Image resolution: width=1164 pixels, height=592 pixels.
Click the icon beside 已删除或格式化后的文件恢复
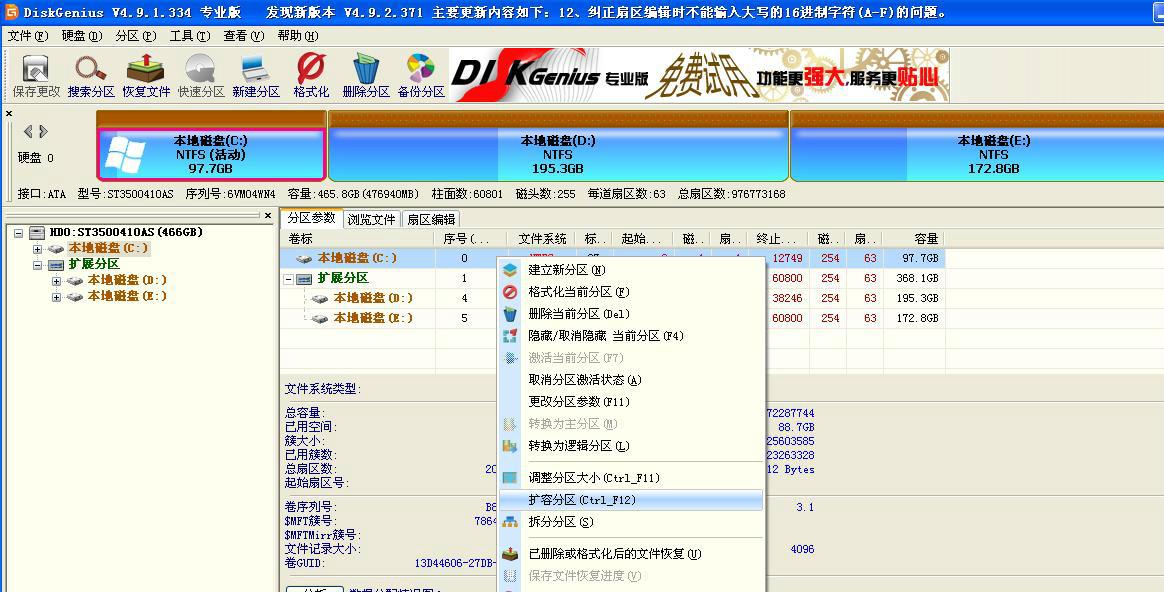[x=510, y=553]
